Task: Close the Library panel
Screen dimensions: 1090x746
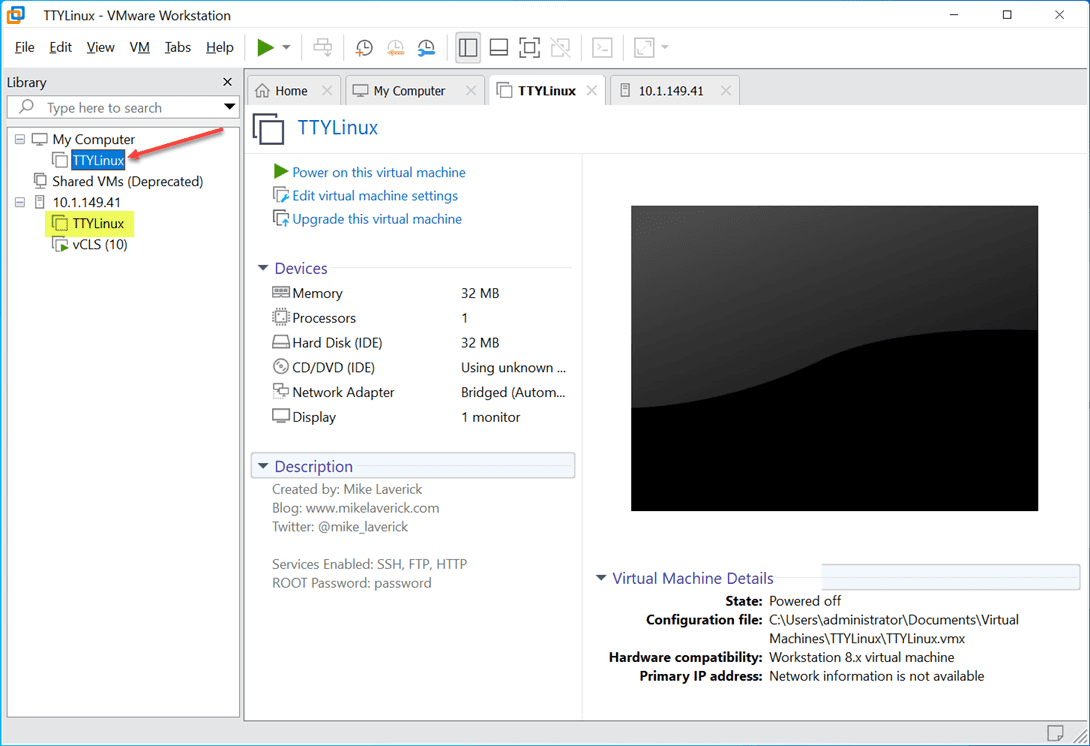Action: [x=227, y=82]
